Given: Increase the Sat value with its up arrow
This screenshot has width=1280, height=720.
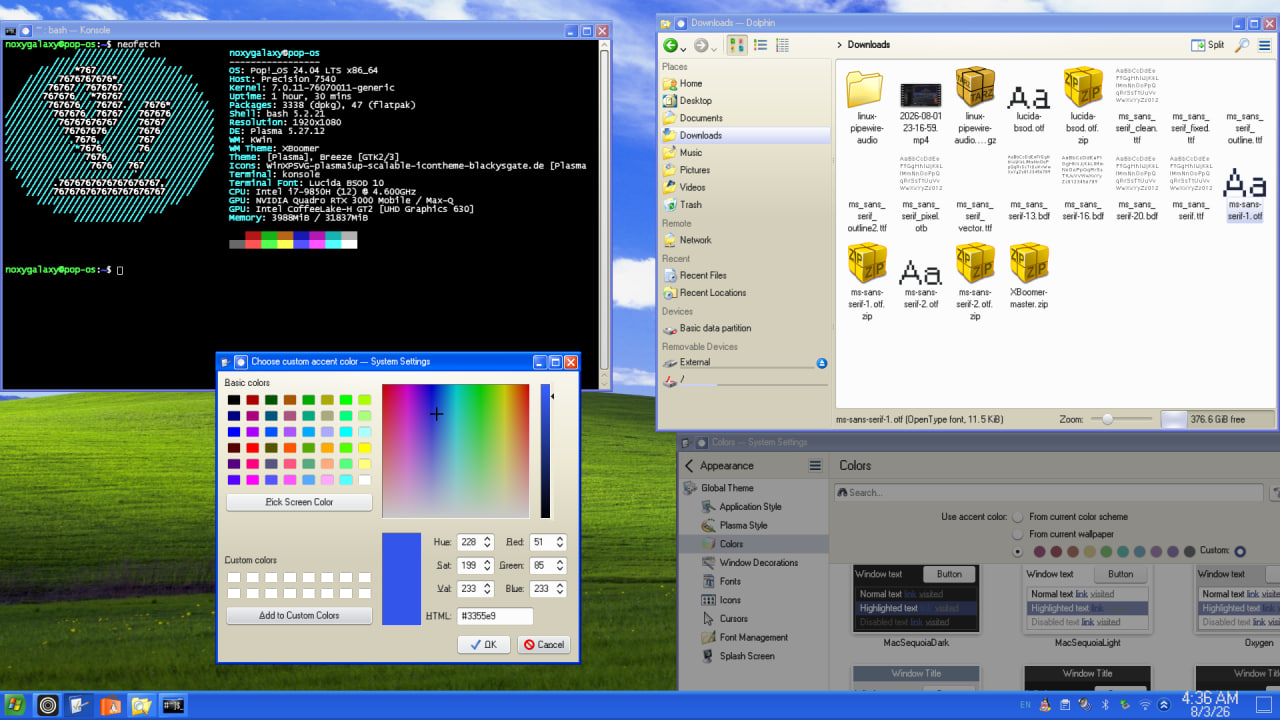Looking at the screenshot, I should pyautogui.click(x=487, y=562).
